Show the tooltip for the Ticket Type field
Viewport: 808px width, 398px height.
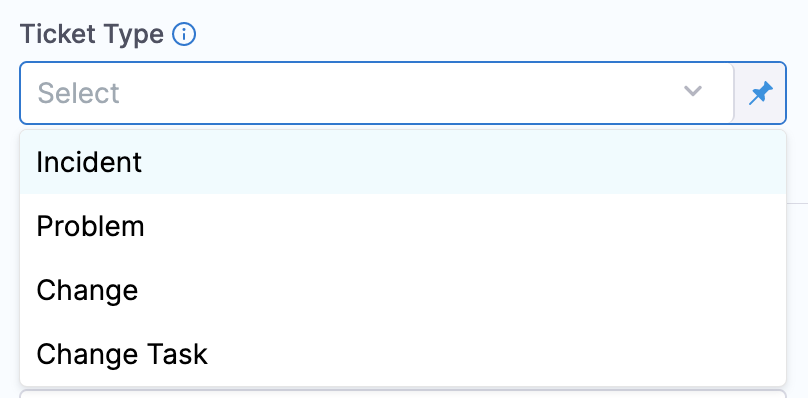[x=184, y=35]
